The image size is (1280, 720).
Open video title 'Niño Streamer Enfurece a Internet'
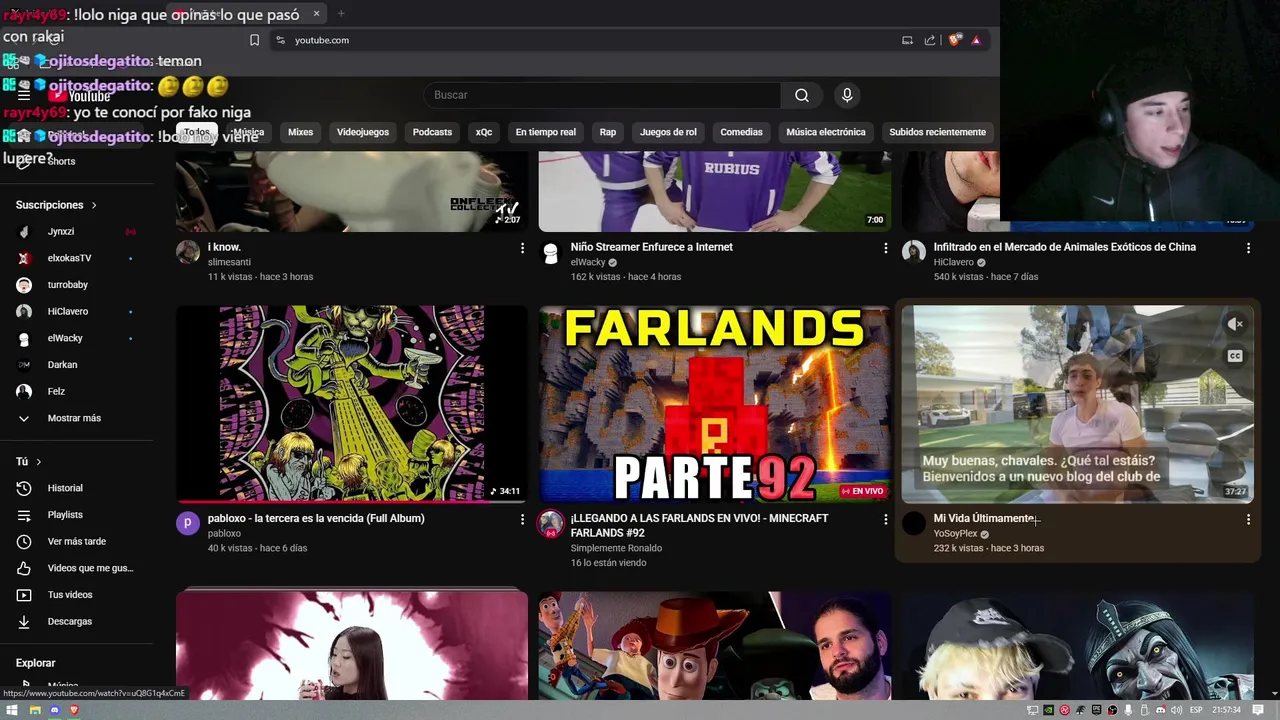(651, 247)
